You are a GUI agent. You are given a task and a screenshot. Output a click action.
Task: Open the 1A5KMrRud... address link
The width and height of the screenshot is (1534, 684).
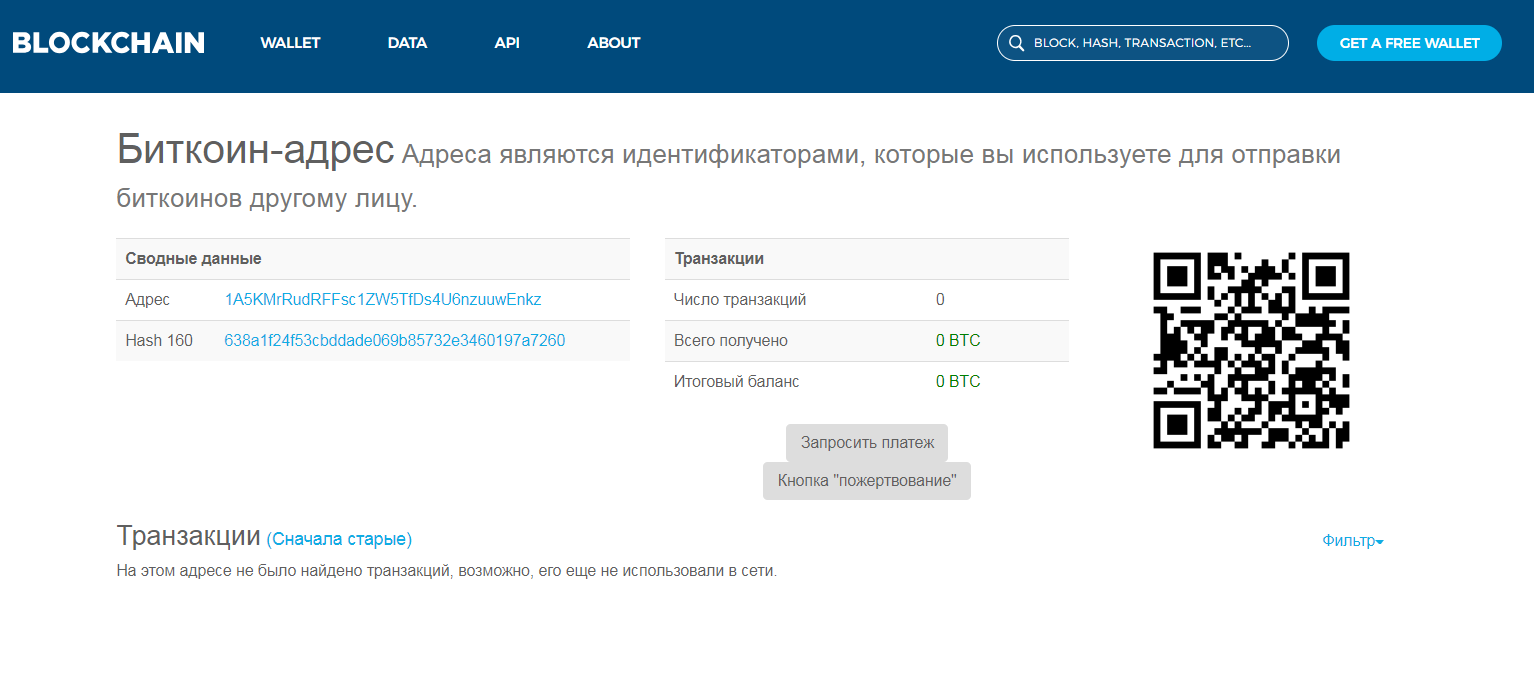click(x=383, y=300)
